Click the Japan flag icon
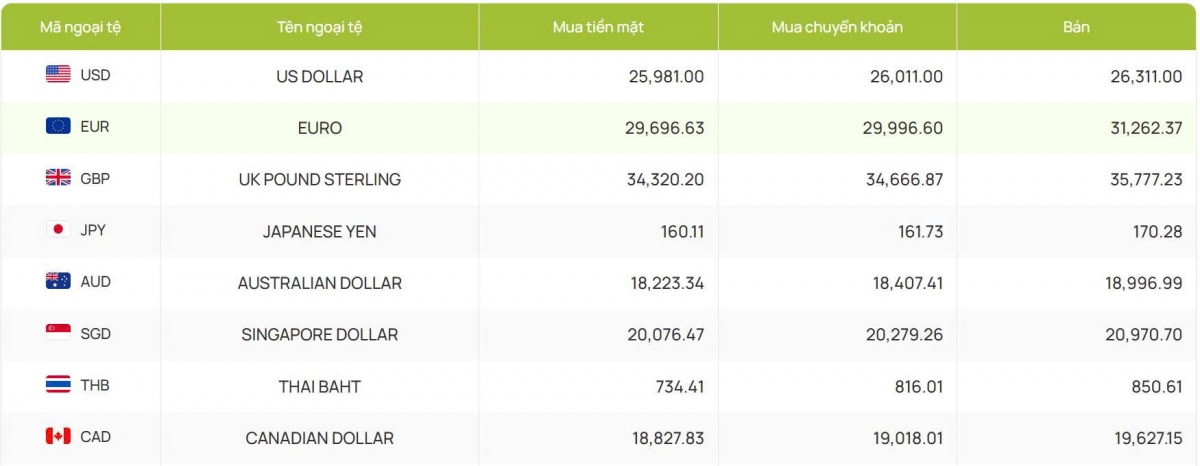 (x=58, y=230)
